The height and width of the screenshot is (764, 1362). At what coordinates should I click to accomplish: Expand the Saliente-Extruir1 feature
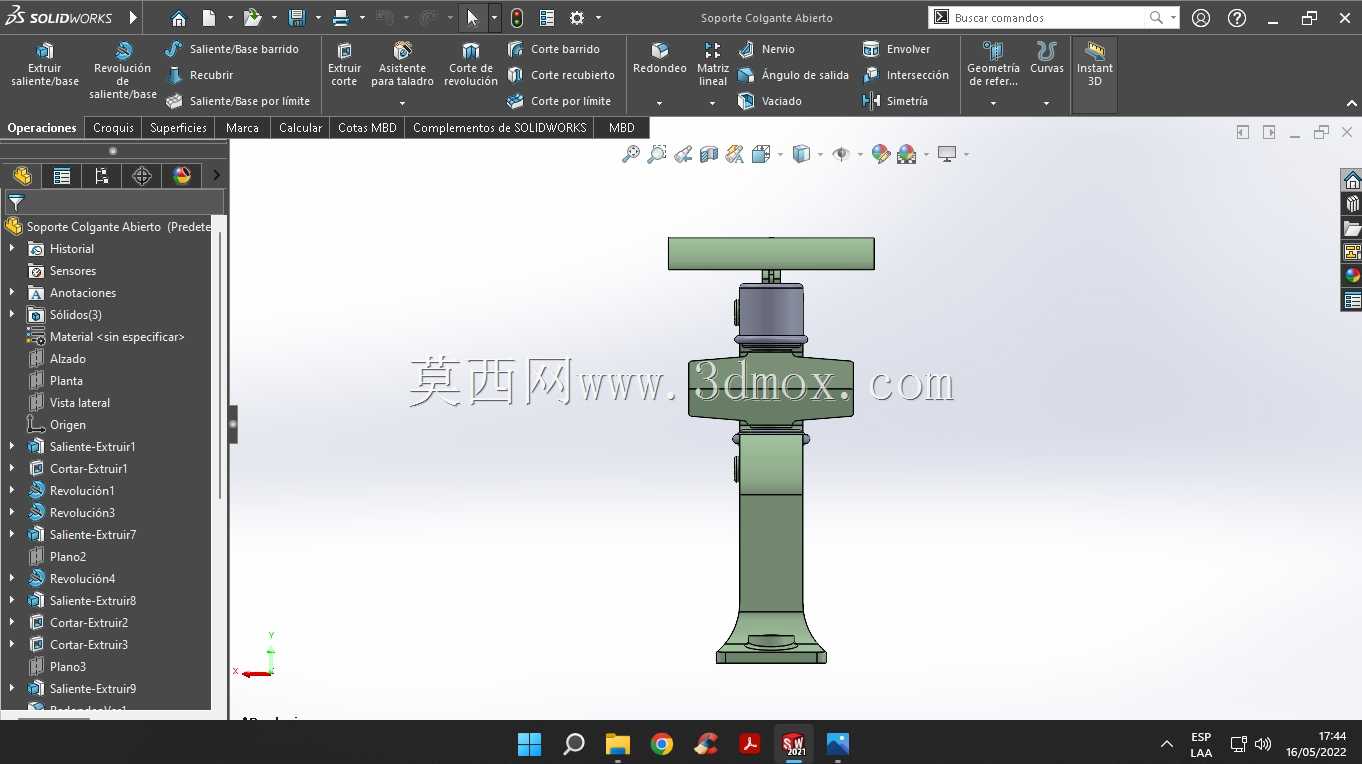pyautogui.click(x=12, y=447)
